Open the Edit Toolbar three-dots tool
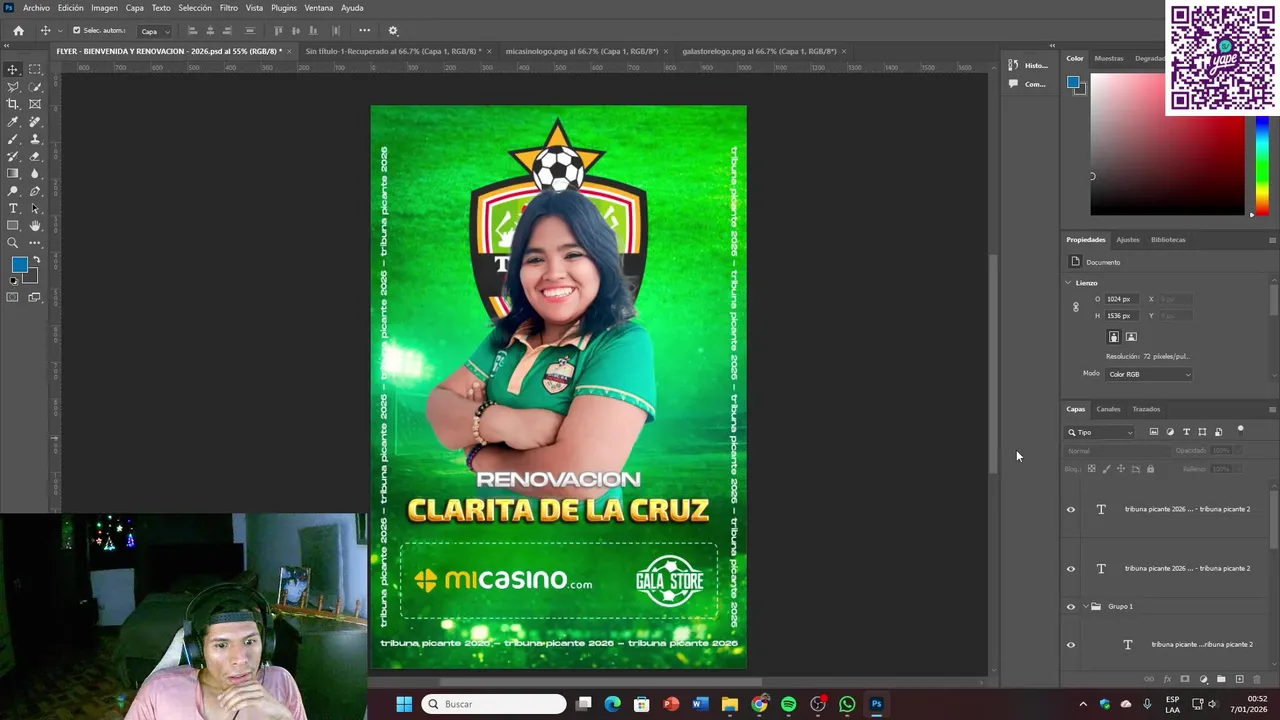Image resolution: width=1280 pixels, height=720 pixels. [35, 243]
